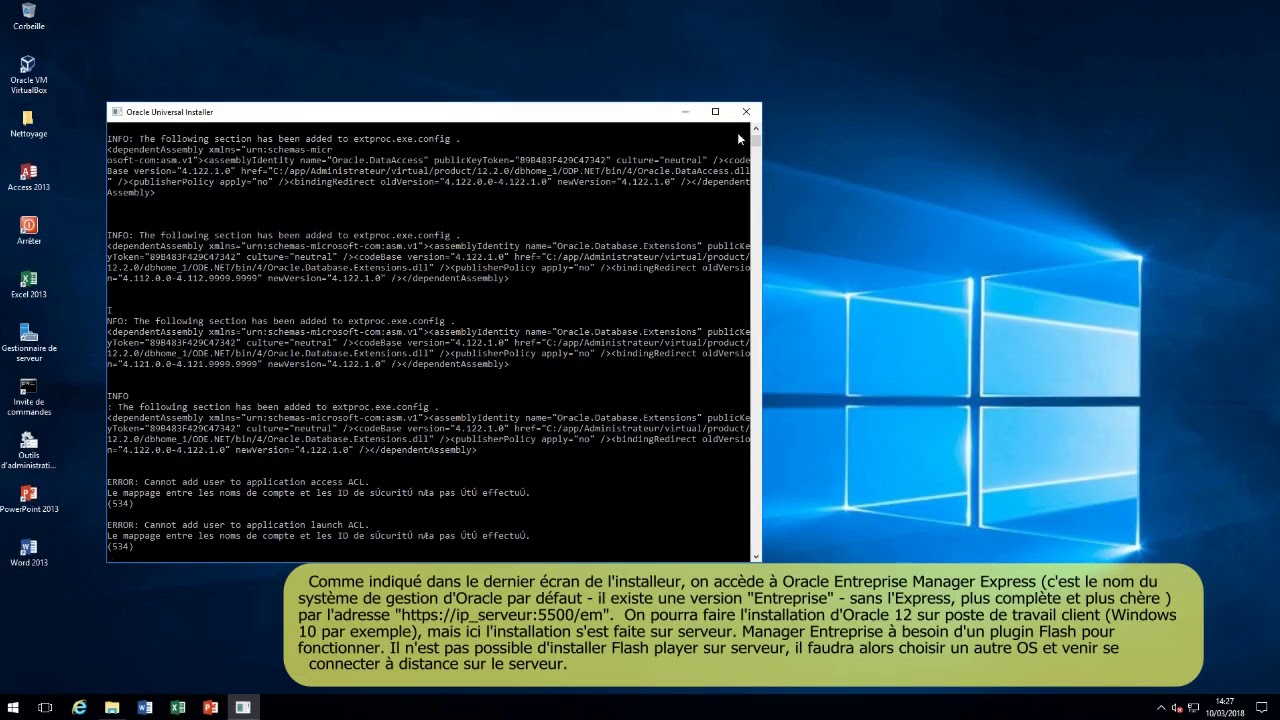Select the Arrêter desktop shortcut
The width and height of the screenshot is (1280, 720).
coord(29,231)
